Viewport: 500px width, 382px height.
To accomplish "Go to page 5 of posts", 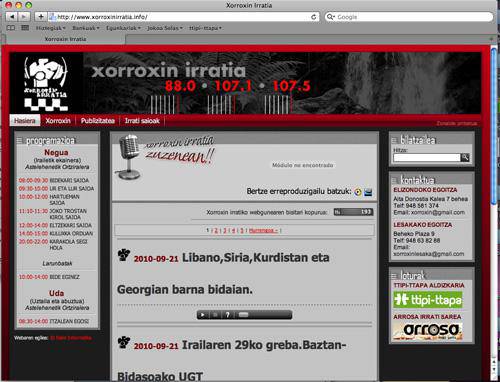I will 242,230.
